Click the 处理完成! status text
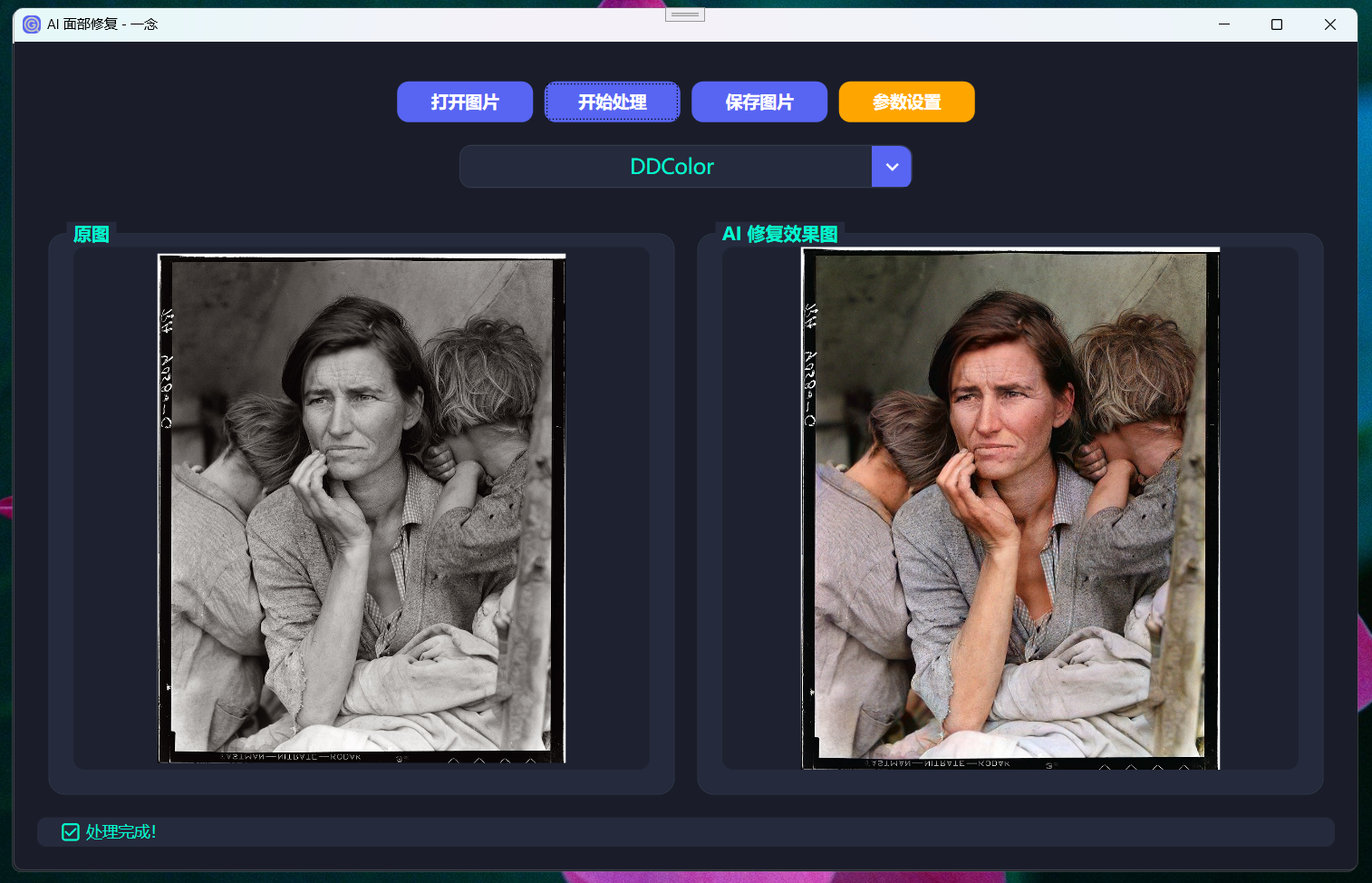The width and height of the screenshot is (1372, 883). pyautogui.click(x=121, y=832)
